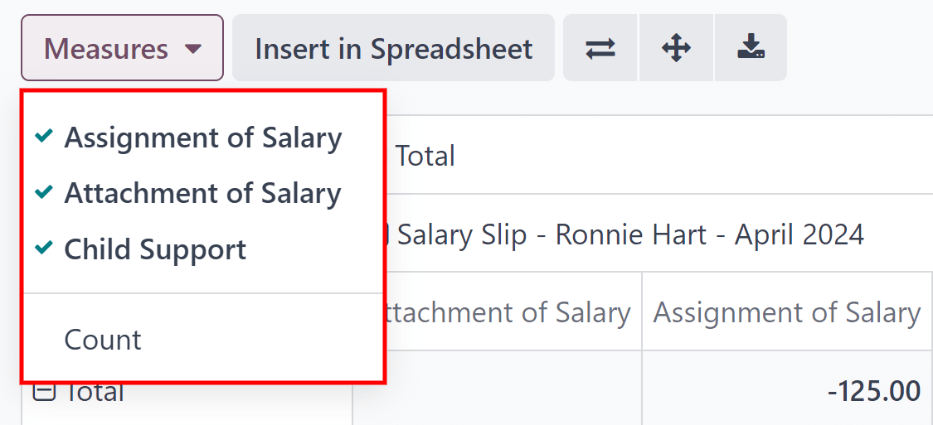Collapse the Total row minus icon
This screenshot has width=933, height=425.
43,392
